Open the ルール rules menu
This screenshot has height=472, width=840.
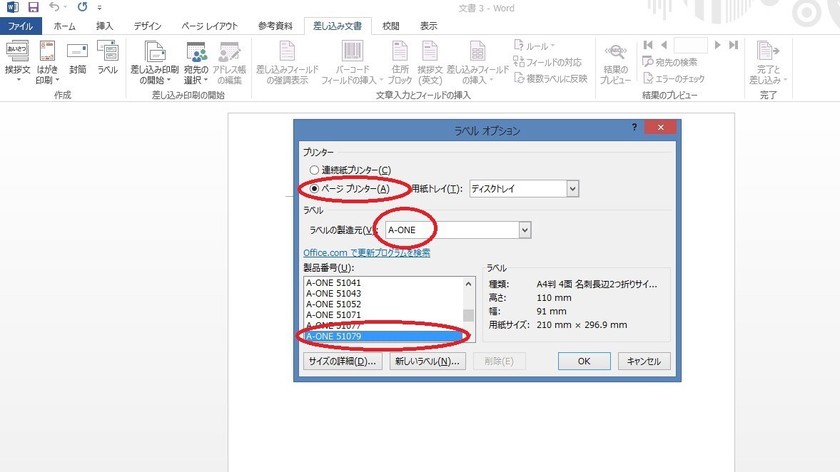click(534, 46)
